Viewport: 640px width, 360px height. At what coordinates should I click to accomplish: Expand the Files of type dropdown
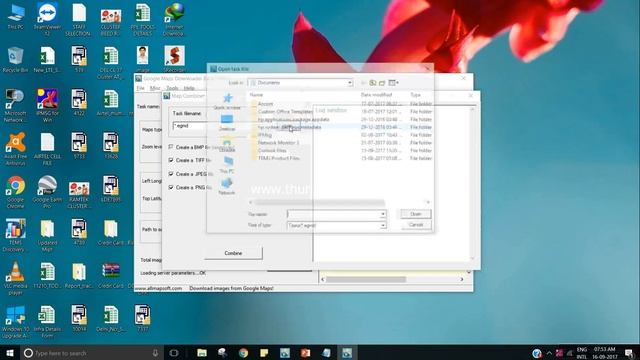(382, 225)
